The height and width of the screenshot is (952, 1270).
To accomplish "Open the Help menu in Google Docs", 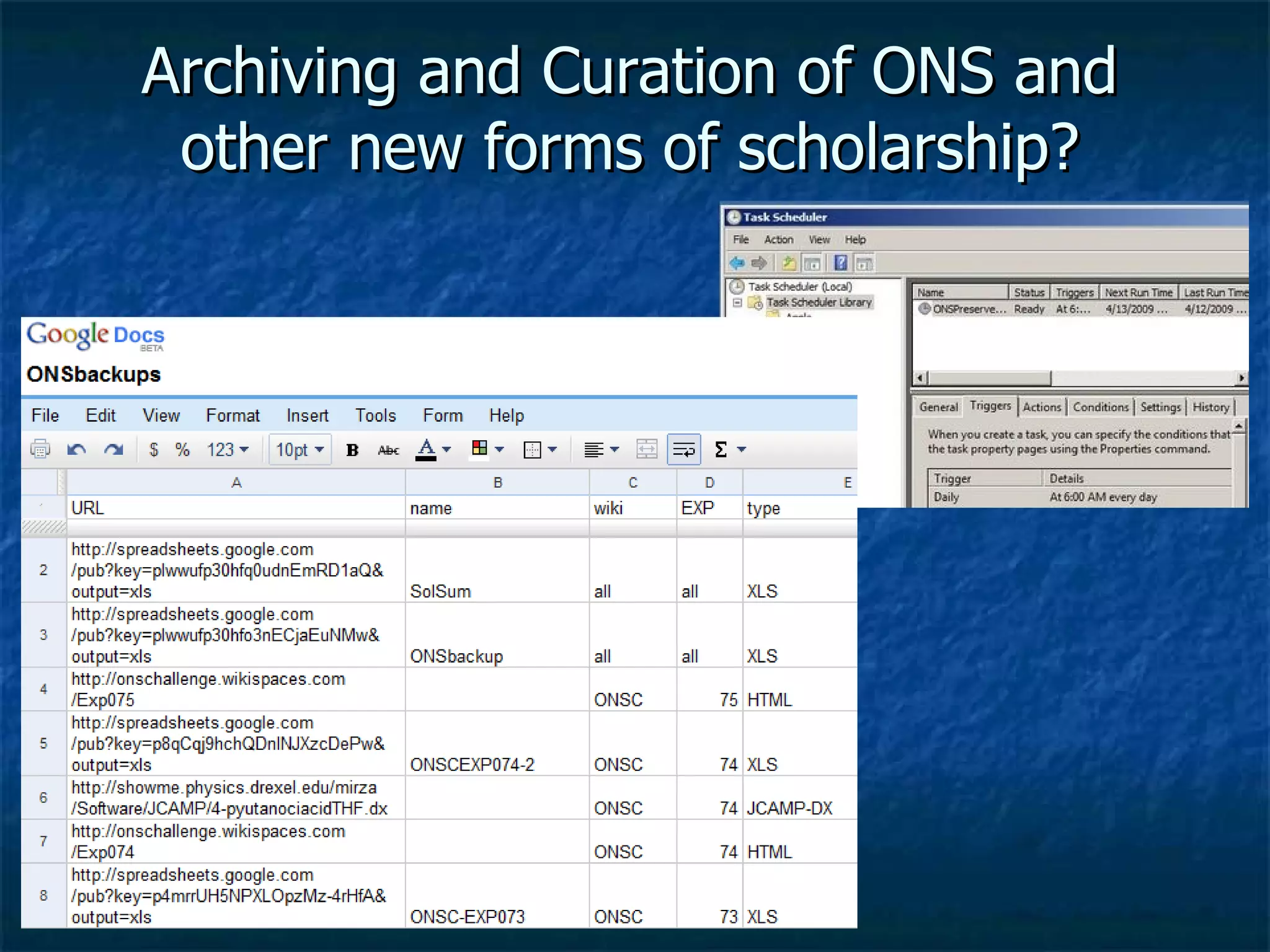I will pyautogui.click(x=507, y=415).
